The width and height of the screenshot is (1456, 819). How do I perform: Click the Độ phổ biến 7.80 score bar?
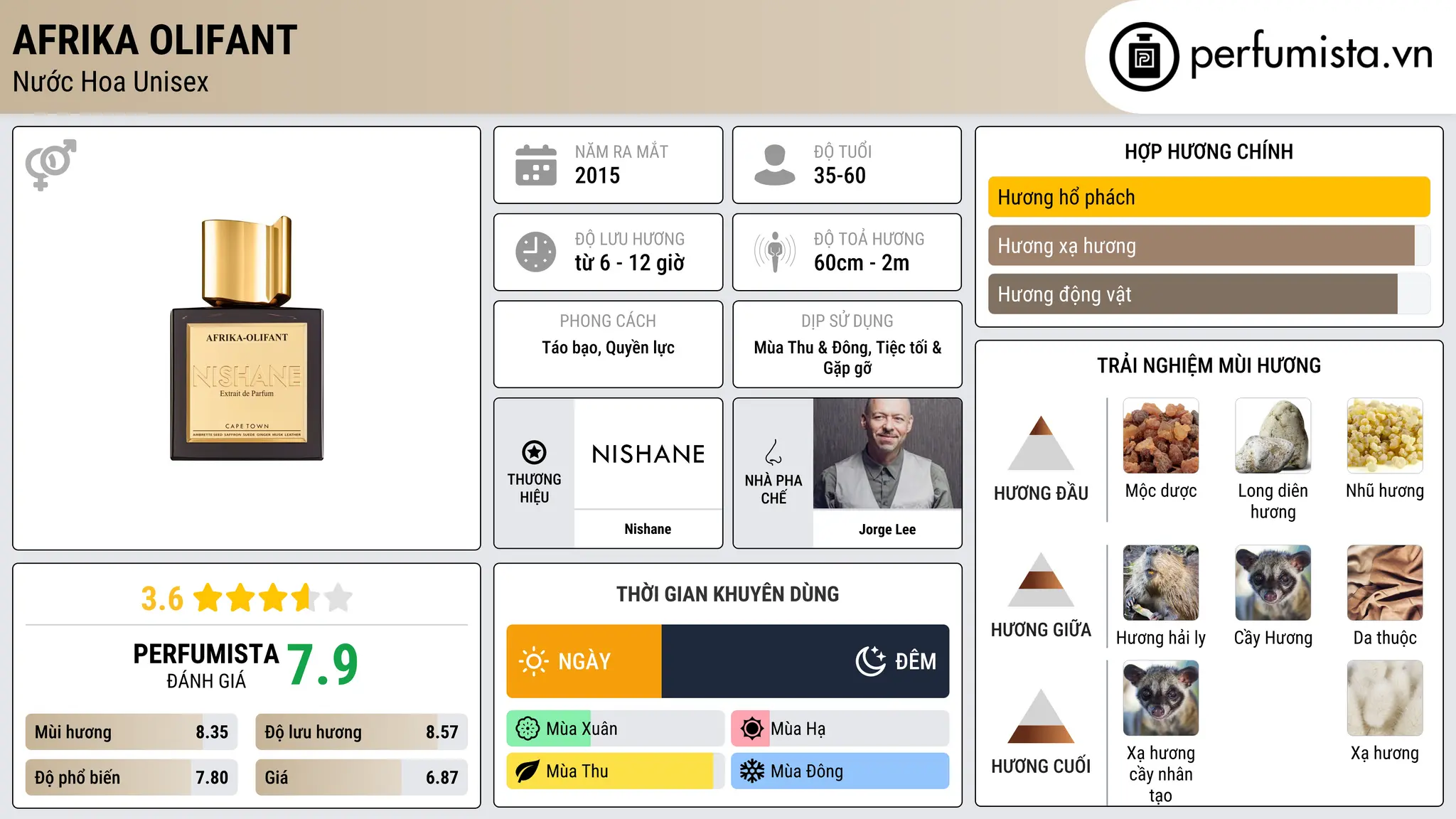click(132, 777)
